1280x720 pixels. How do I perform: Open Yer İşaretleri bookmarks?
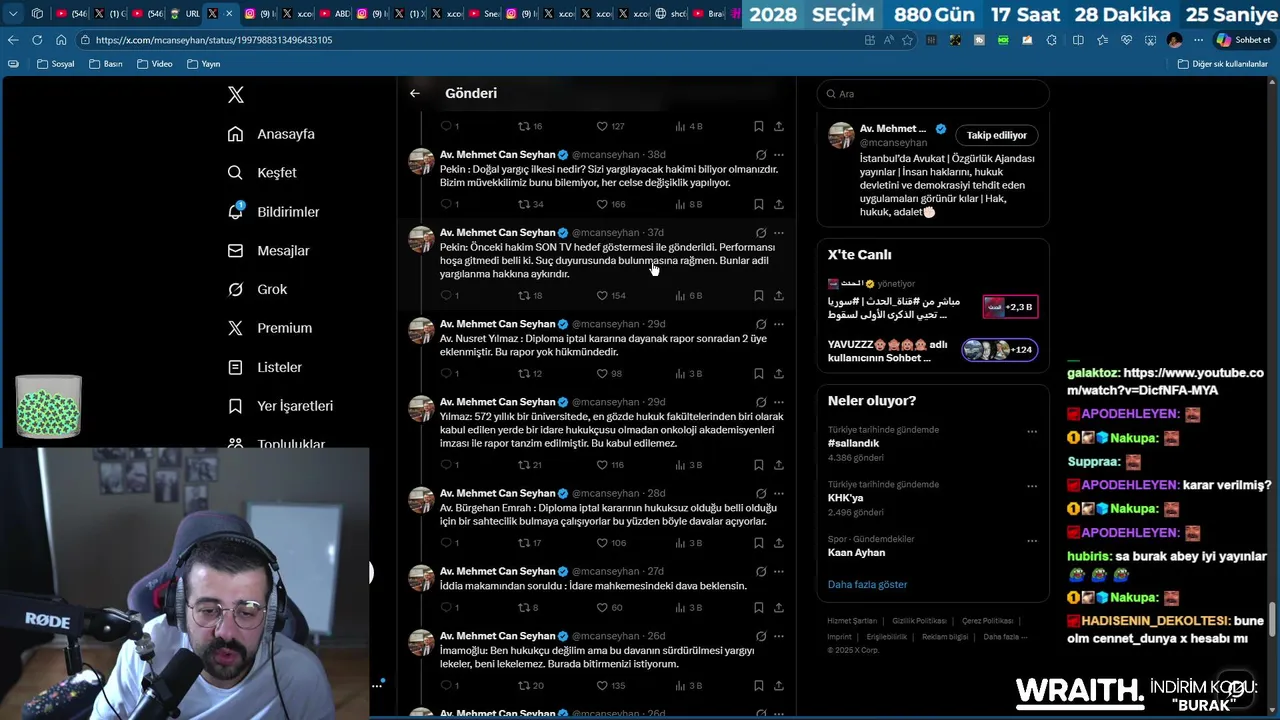click(281, 406)
